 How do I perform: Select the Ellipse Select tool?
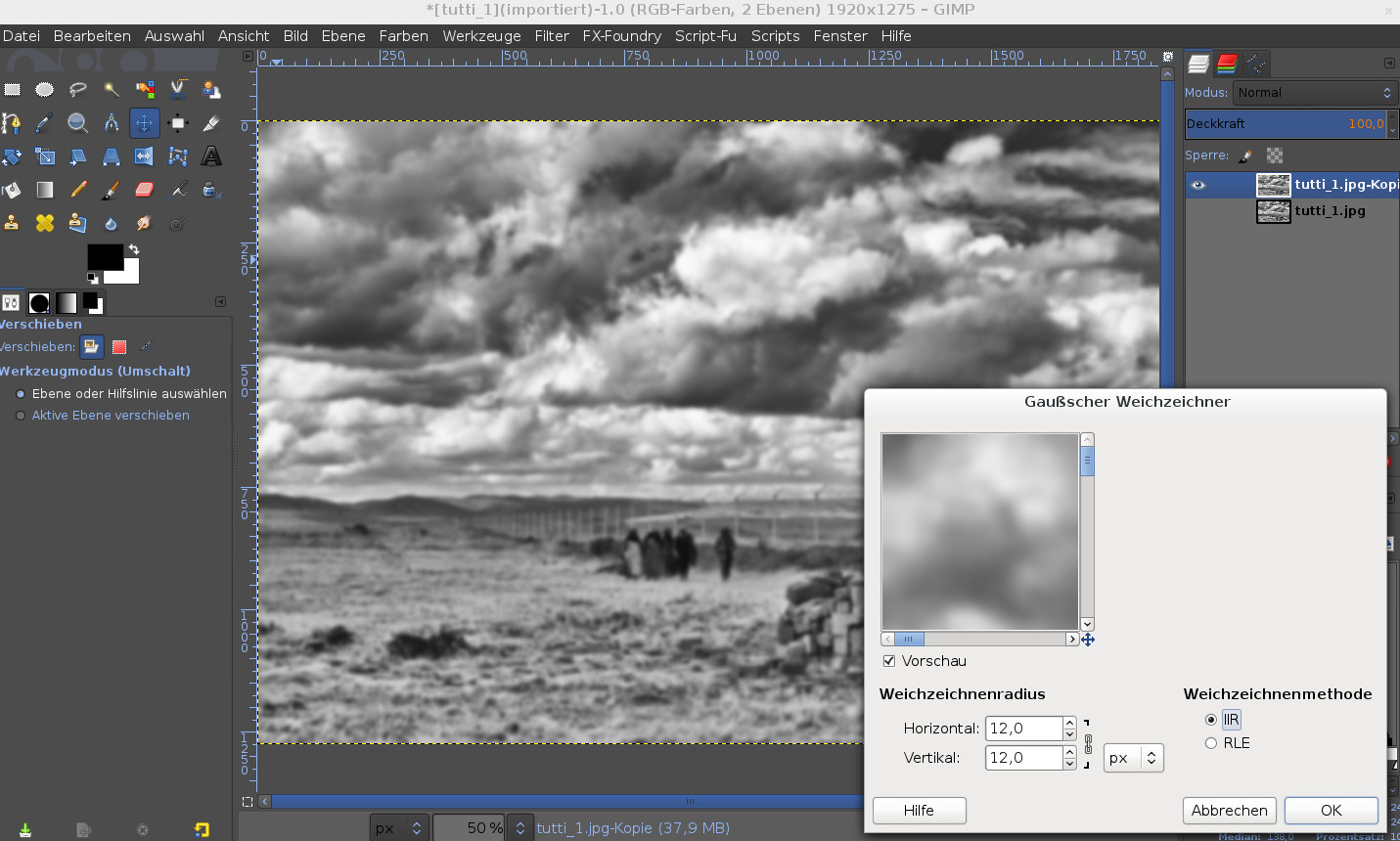[45, 90]
